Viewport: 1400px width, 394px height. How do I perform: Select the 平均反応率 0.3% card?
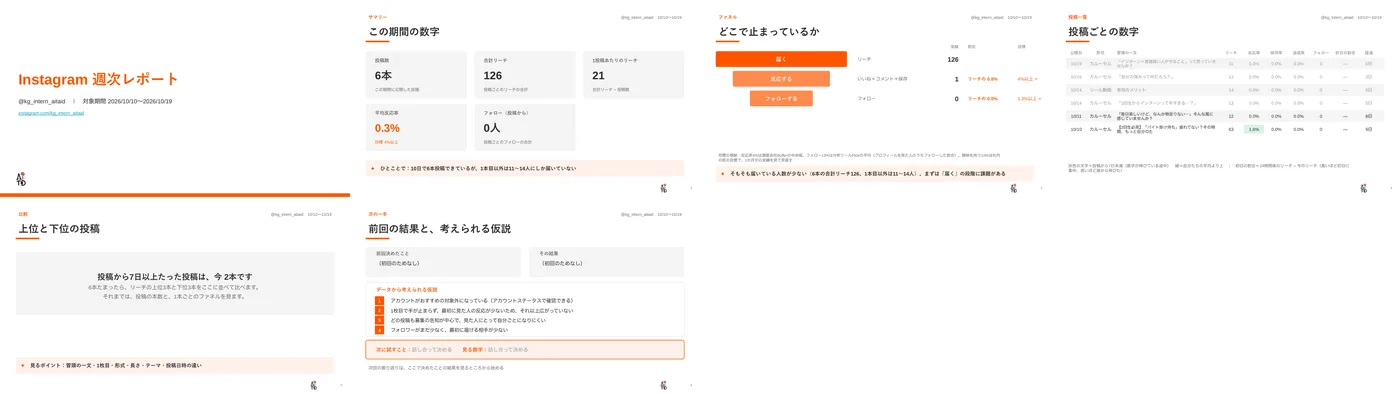(417, 127)
